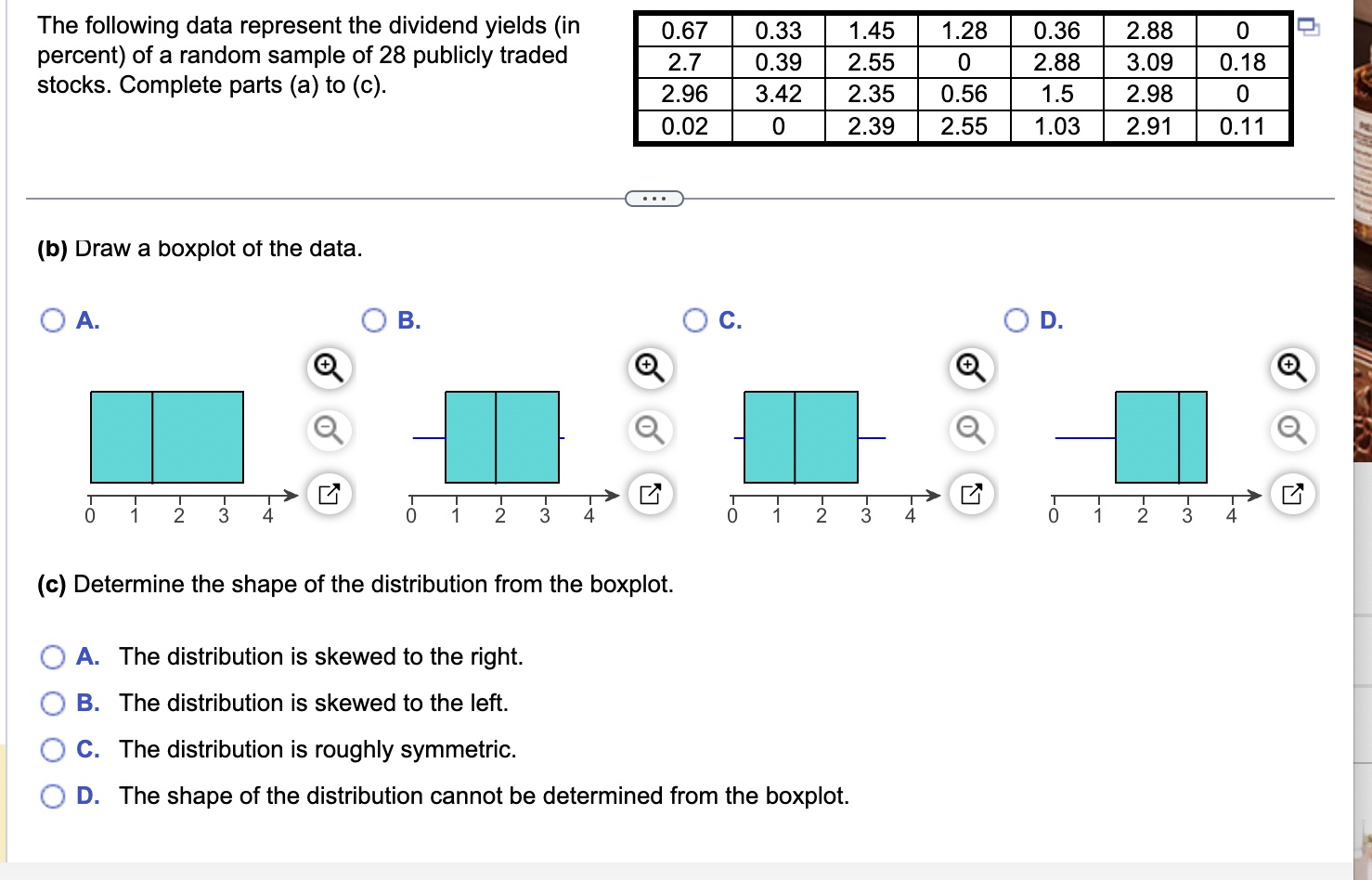Select boxplot option D
Screen dimensions: 1372x880
(x=1017, y=320)
